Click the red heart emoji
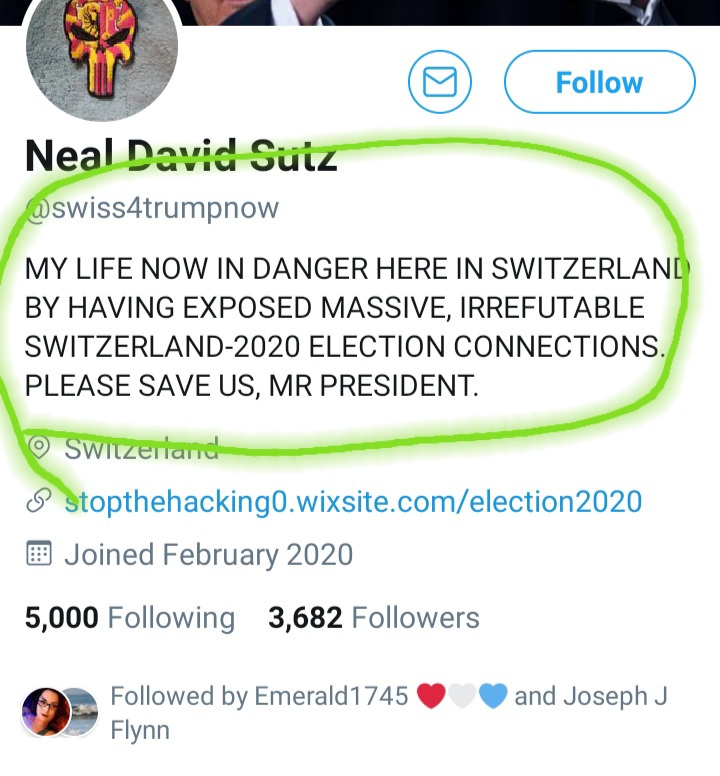720x776 pixels. (431, 696)
